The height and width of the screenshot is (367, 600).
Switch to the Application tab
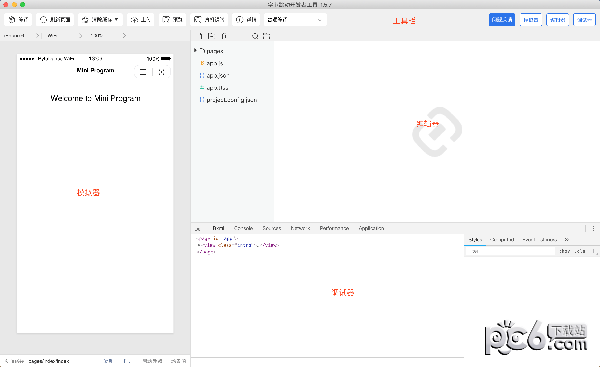pos(371,228)
